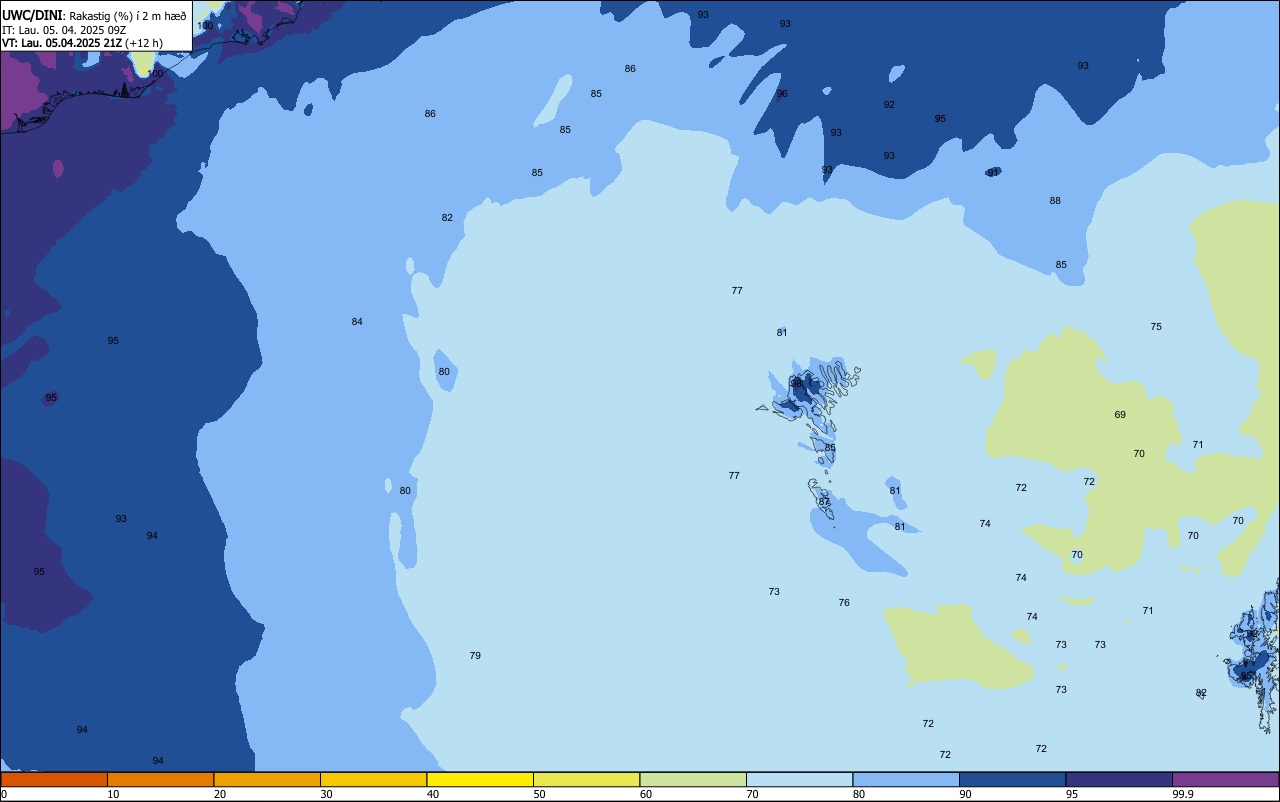Pick the indigo 95–99.9 legend swatch
Viewport: 1280px width, 802px height.
1119,779
